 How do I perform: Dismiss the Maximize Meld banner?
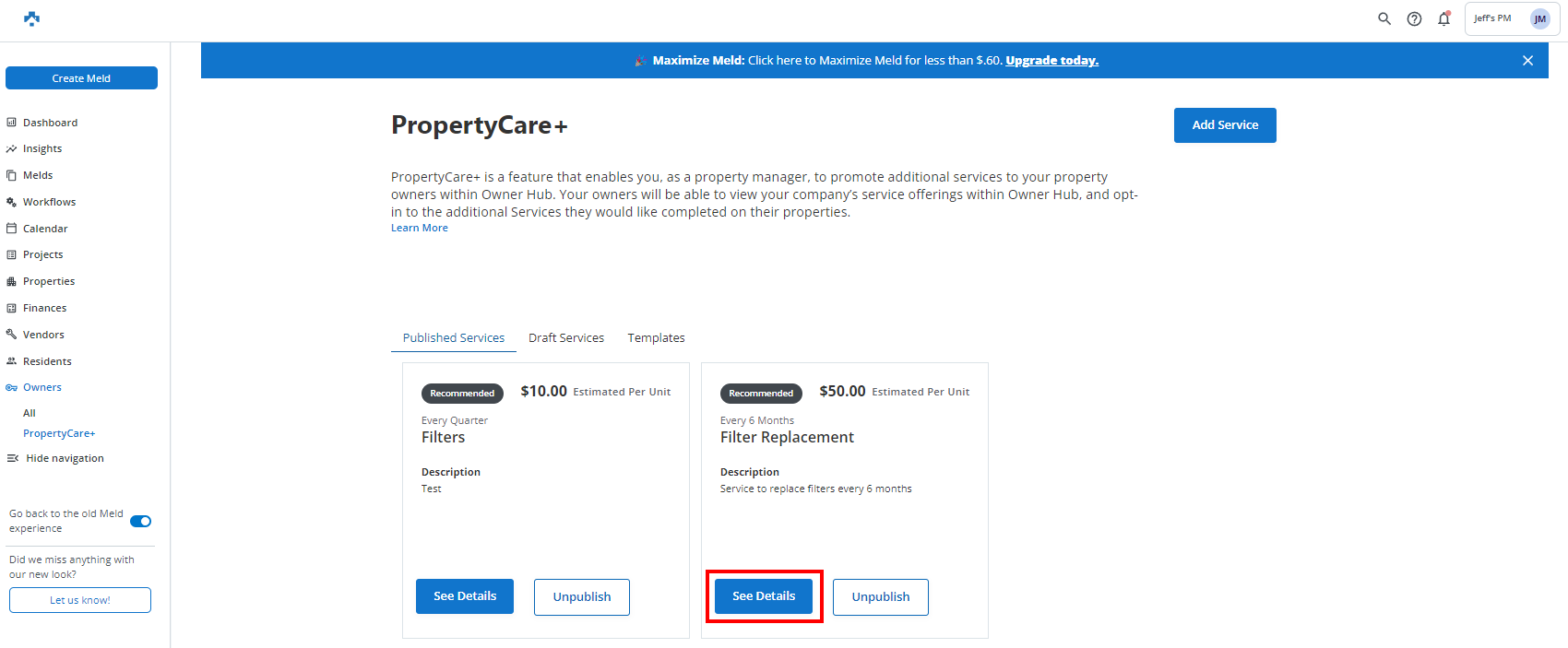click(1527, 61)
